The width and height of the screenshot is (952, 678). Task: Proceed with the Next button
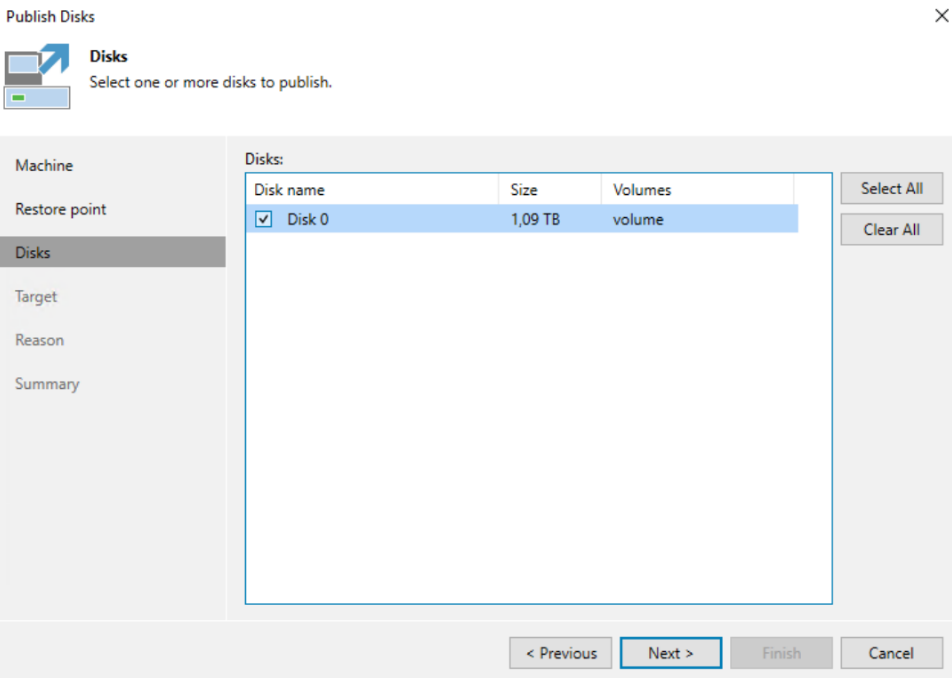click(x=671, y=653)
